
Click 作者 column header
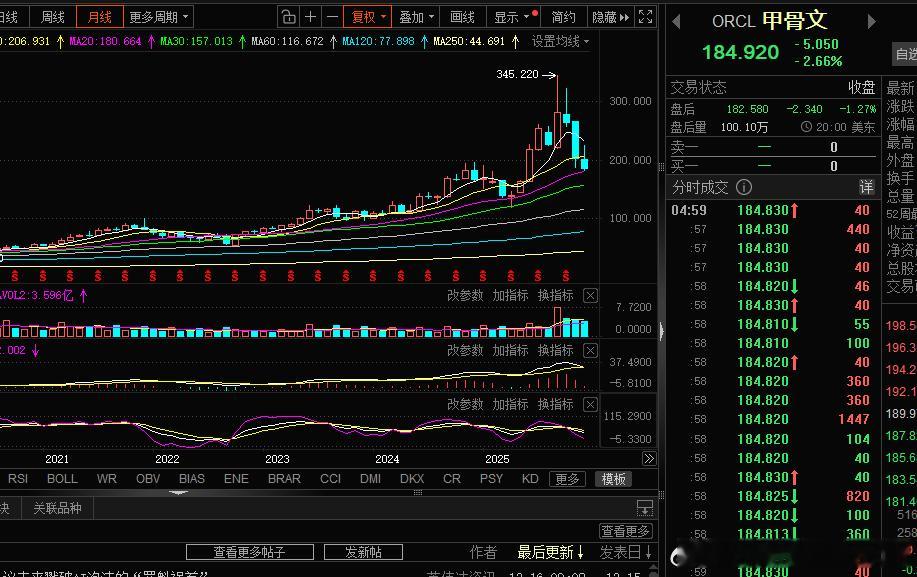point(483,552)
